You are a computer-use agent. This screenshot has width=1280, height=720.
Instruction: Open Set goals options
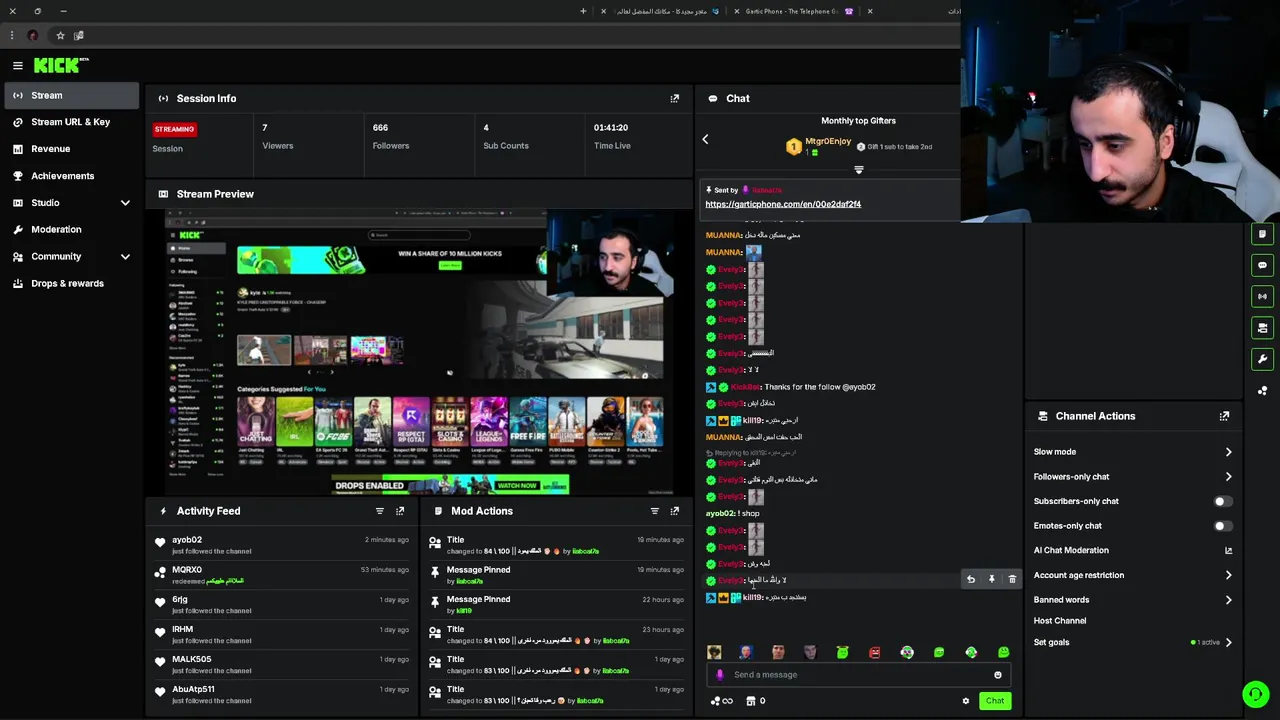[1132, 642]
